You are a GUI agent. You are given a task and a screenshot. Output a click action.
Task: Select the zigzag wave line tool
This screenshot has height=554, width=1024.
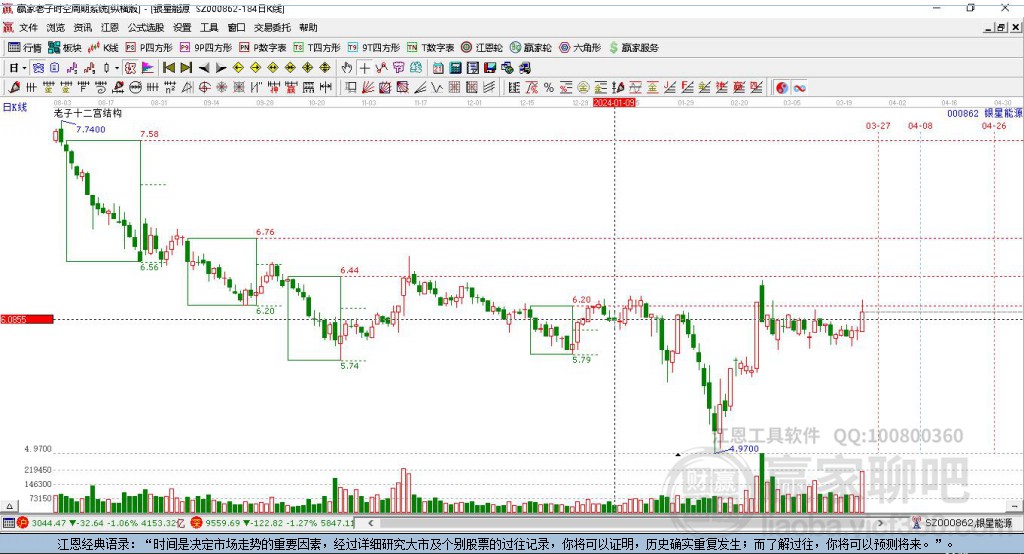click(x=438, y=88)
